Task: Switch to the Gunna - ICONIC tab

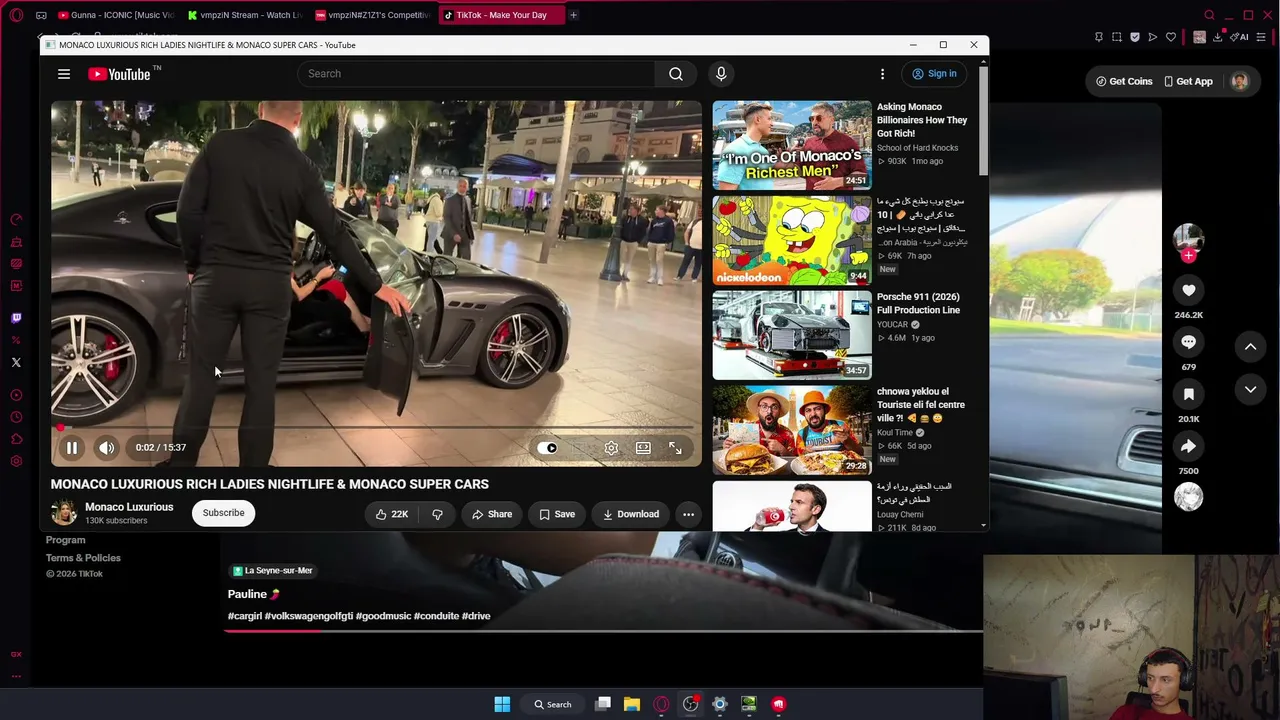Action: (115, 15)
